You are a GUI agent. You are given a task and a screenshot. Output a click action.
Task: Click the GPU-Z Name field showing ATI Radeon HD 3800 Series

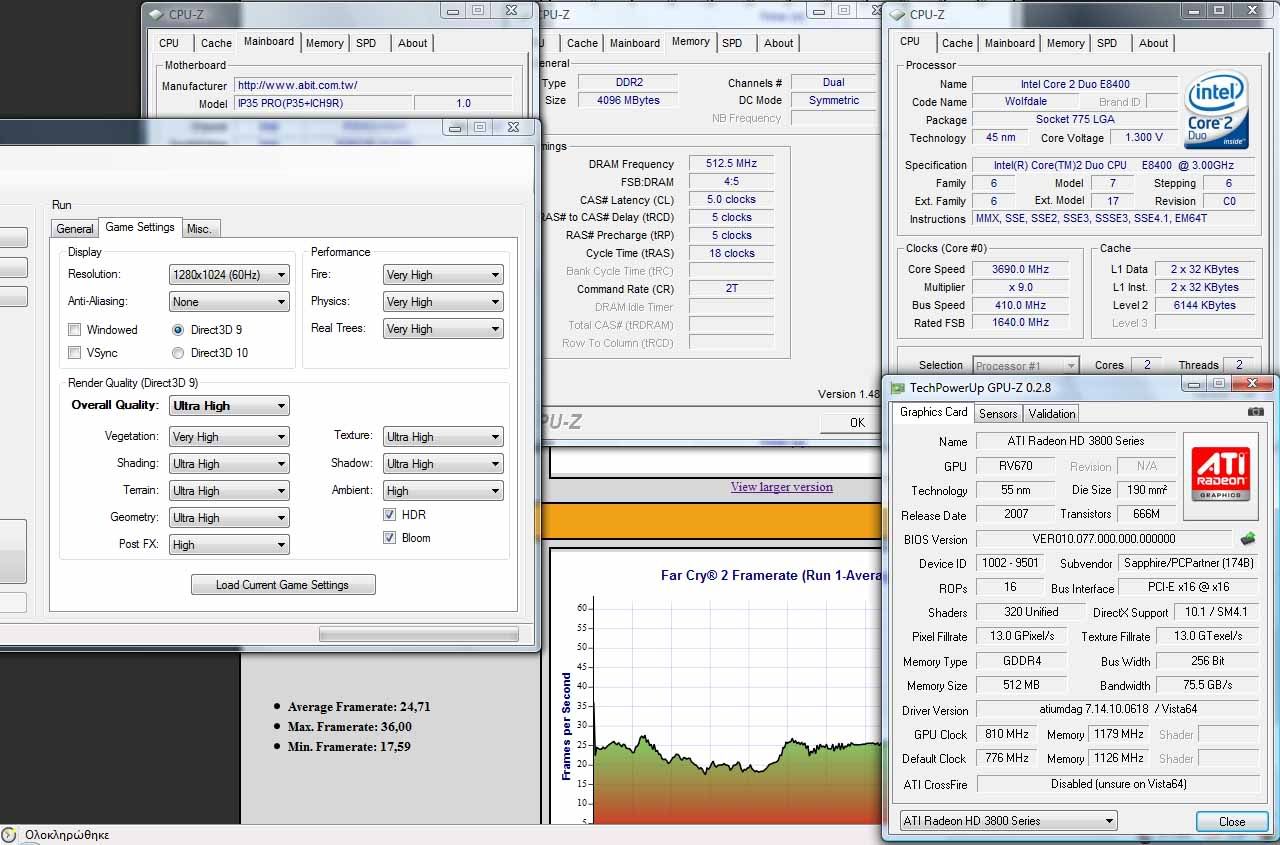pyautogui.click(x=1076, y=441)
